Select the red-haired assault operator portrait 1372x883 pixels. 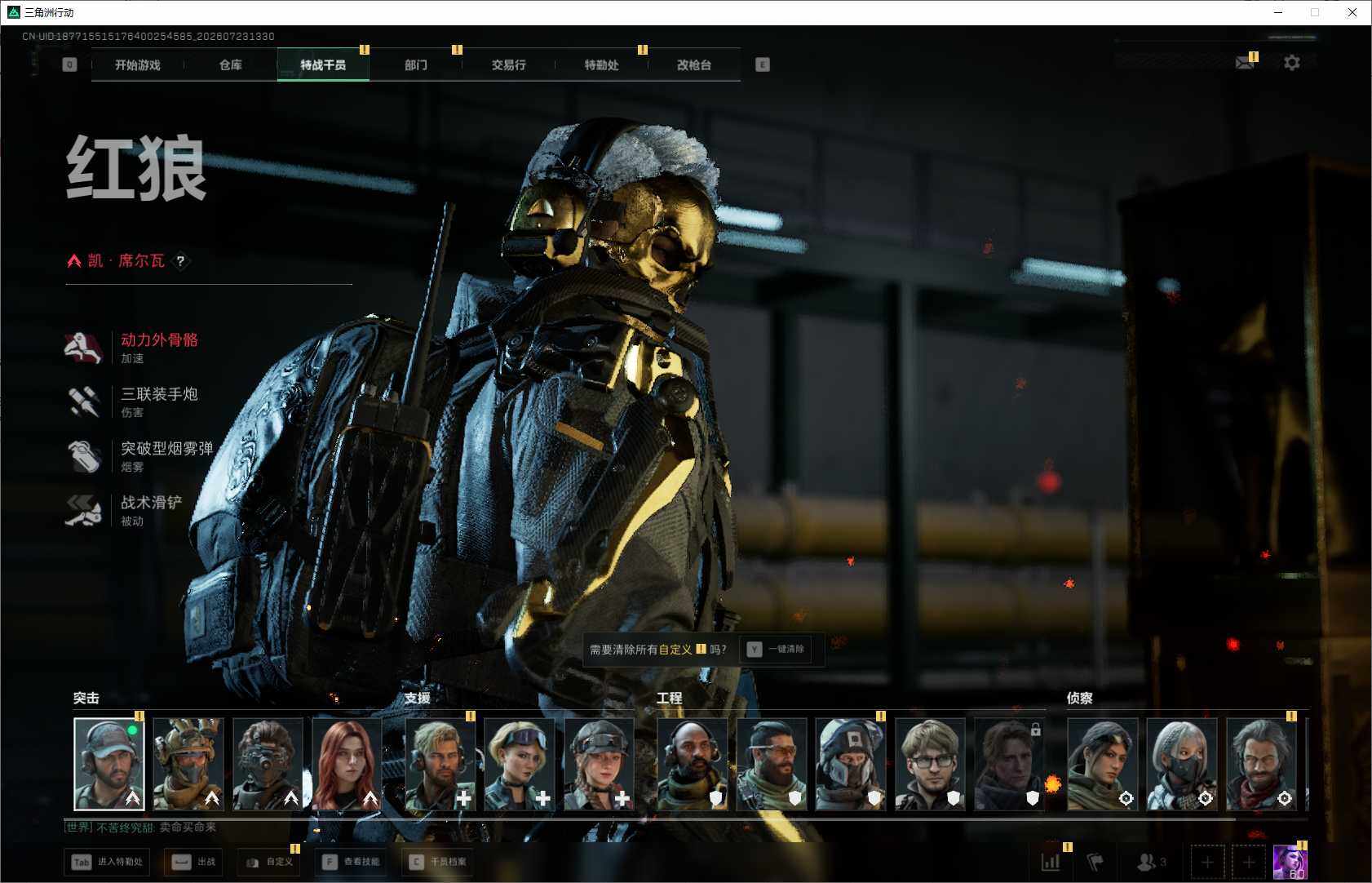point(347,764)
